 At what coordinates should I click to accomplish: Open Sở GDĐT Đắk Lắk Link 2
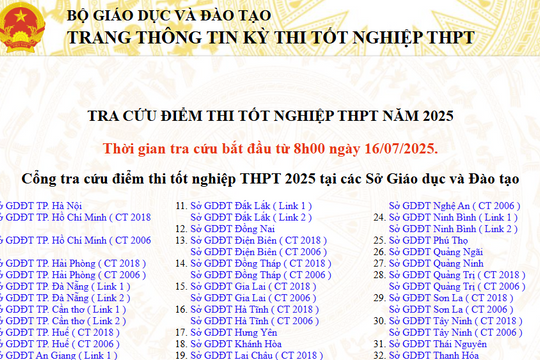(251, 217)
